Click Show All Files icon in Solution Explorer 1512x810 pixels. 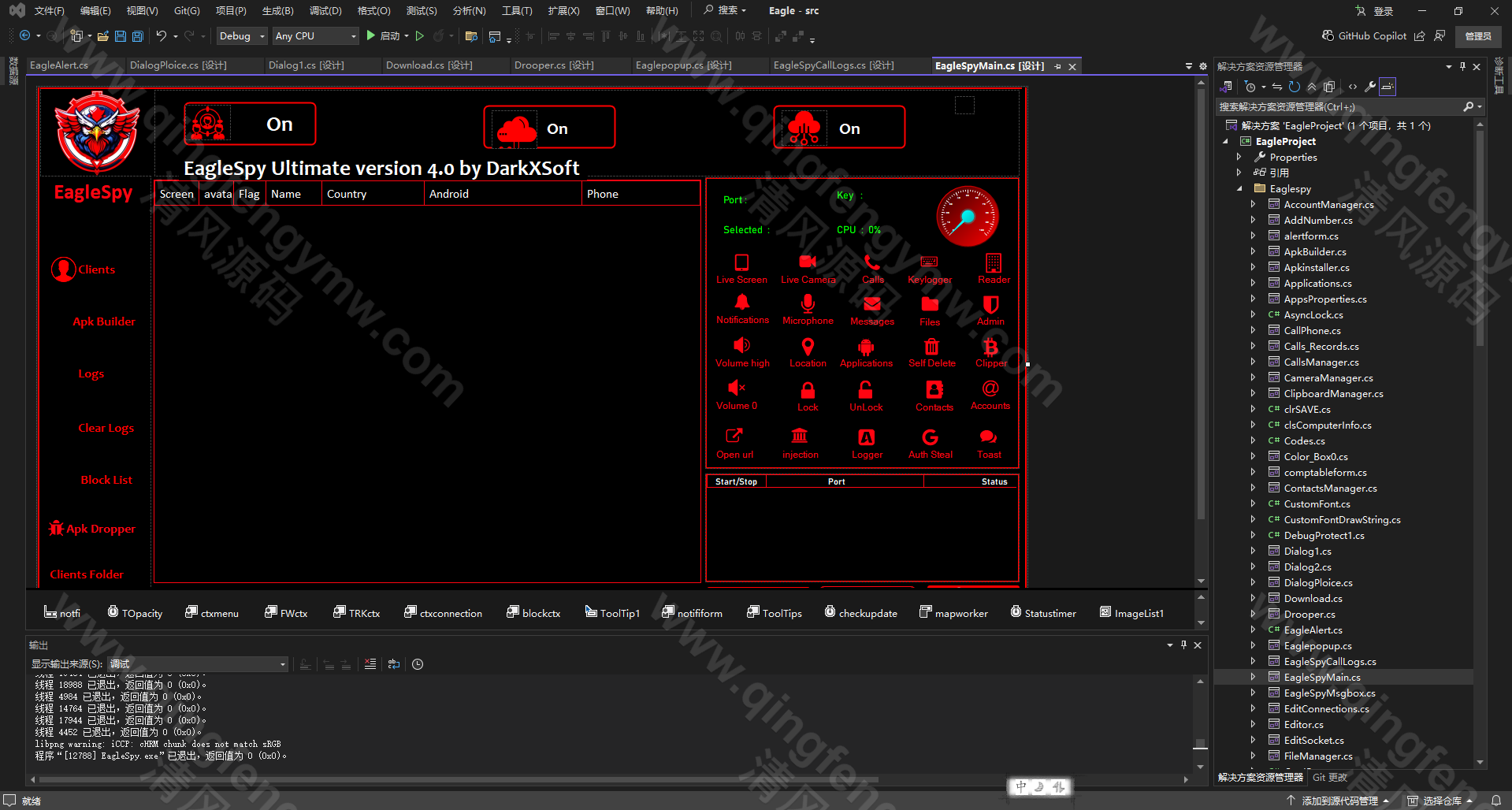tap(1329, 87)
